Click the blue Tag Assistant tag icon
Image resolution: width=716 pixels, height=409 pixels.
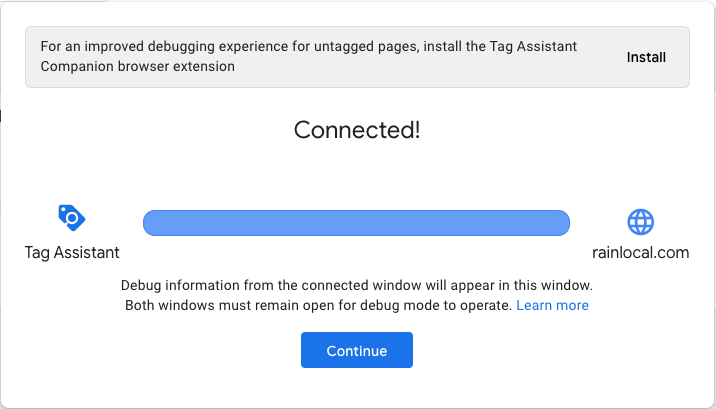[72, 217]
